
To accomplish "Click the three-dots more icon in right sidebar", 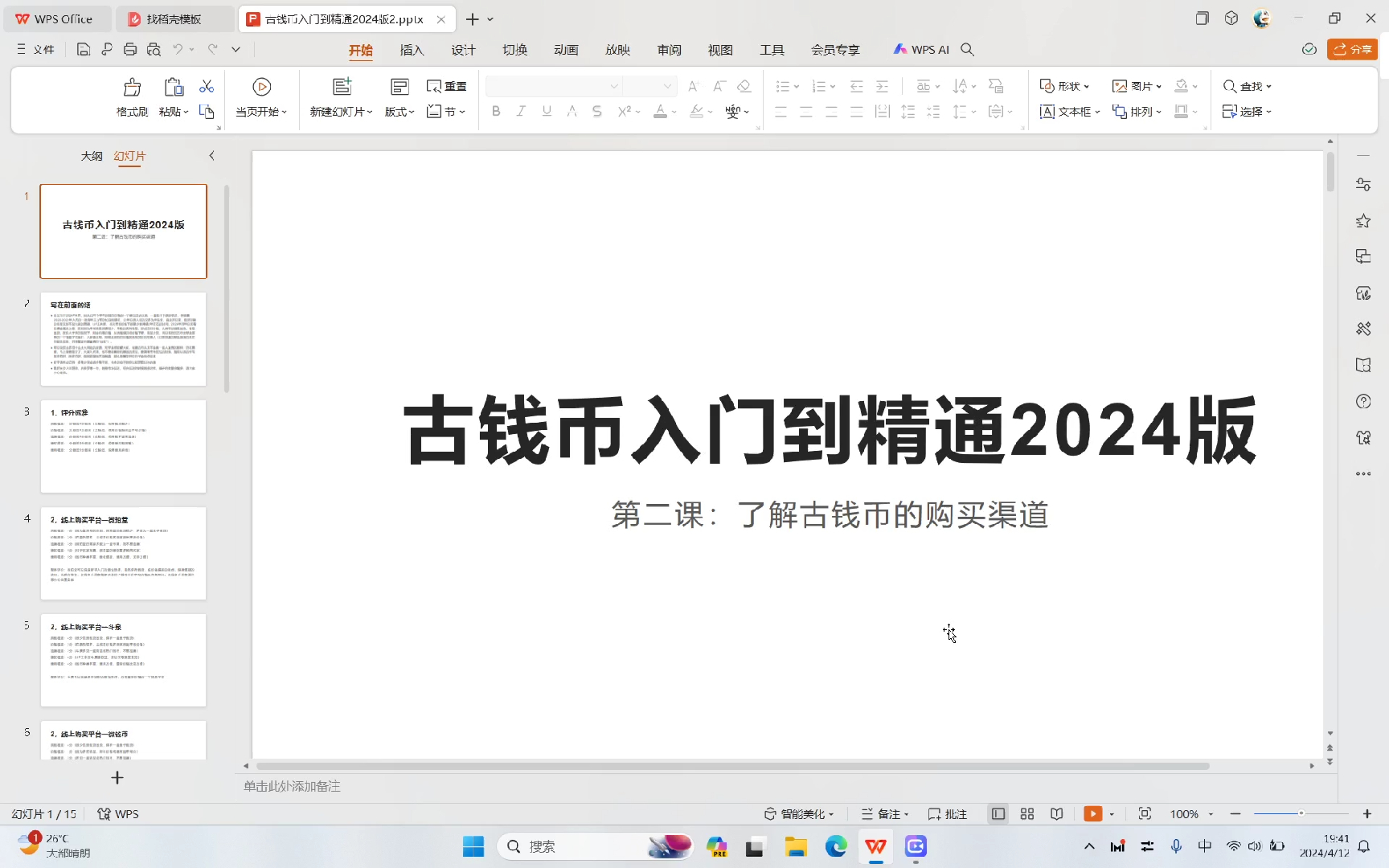I will [x=1363, y=473].
